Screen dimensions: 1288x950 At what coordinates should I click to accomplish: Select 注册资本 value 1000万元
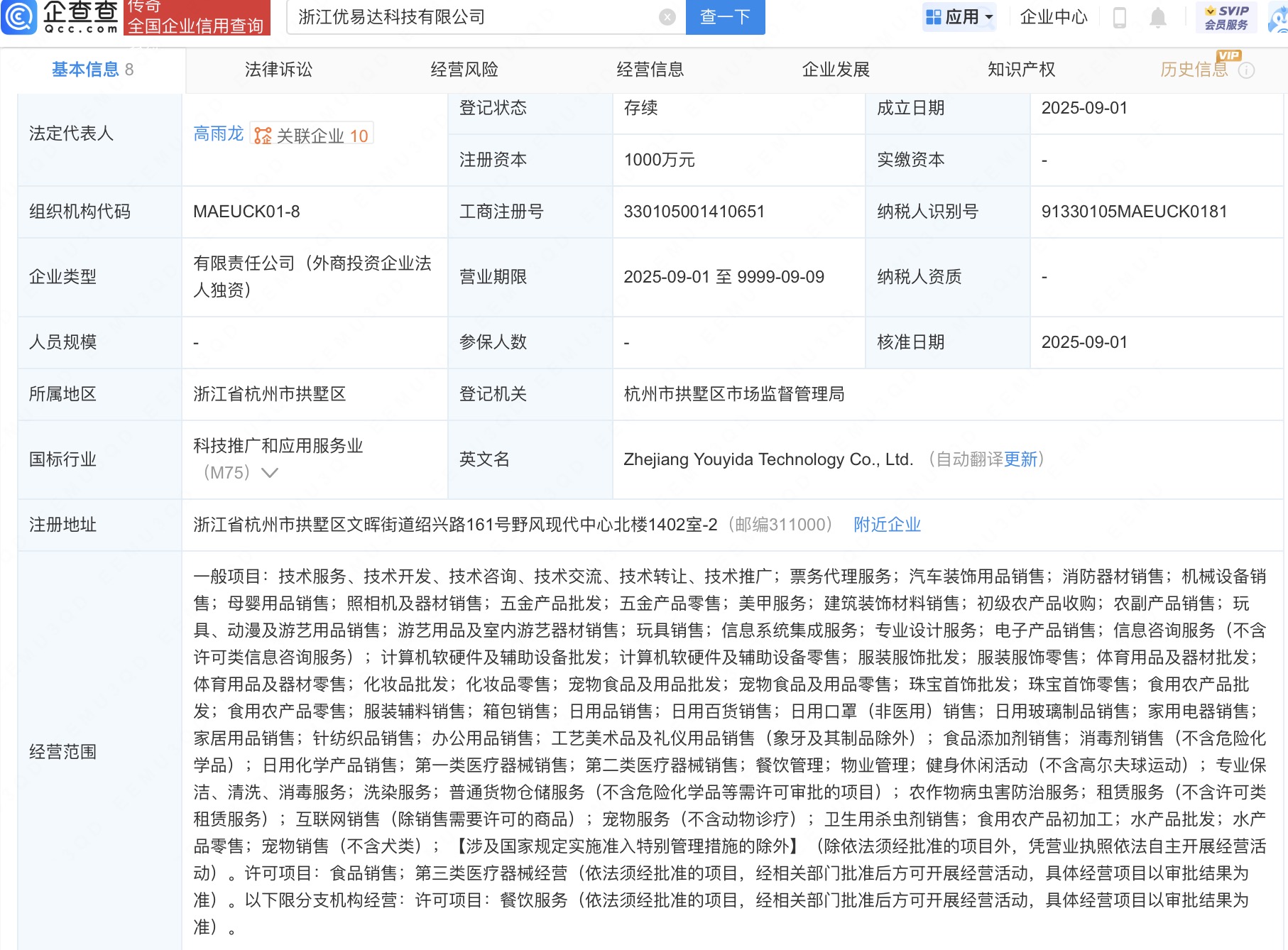point(659,160)
